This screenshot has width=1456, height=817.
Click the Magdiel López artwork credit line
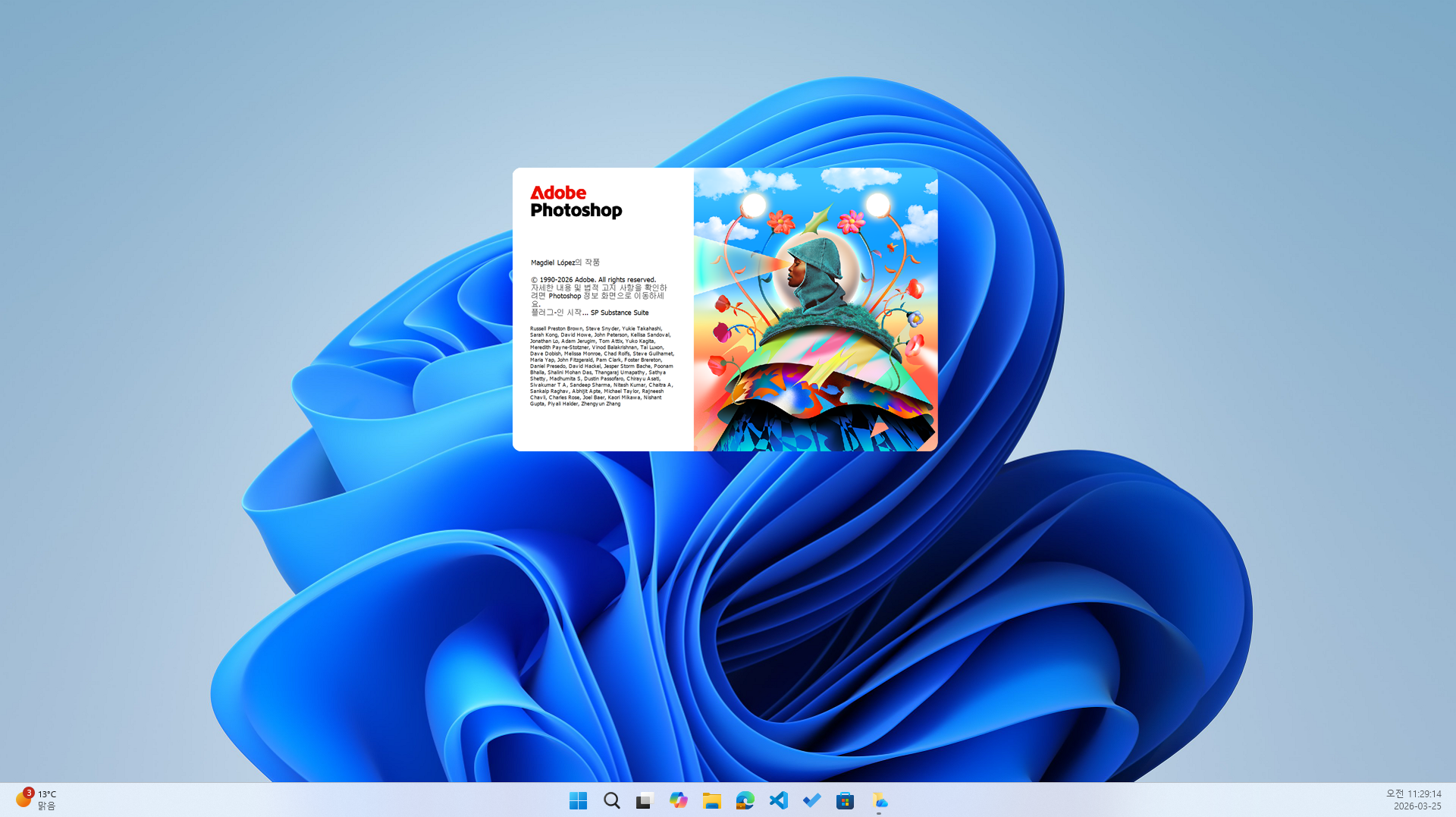[x=565, y=262]
